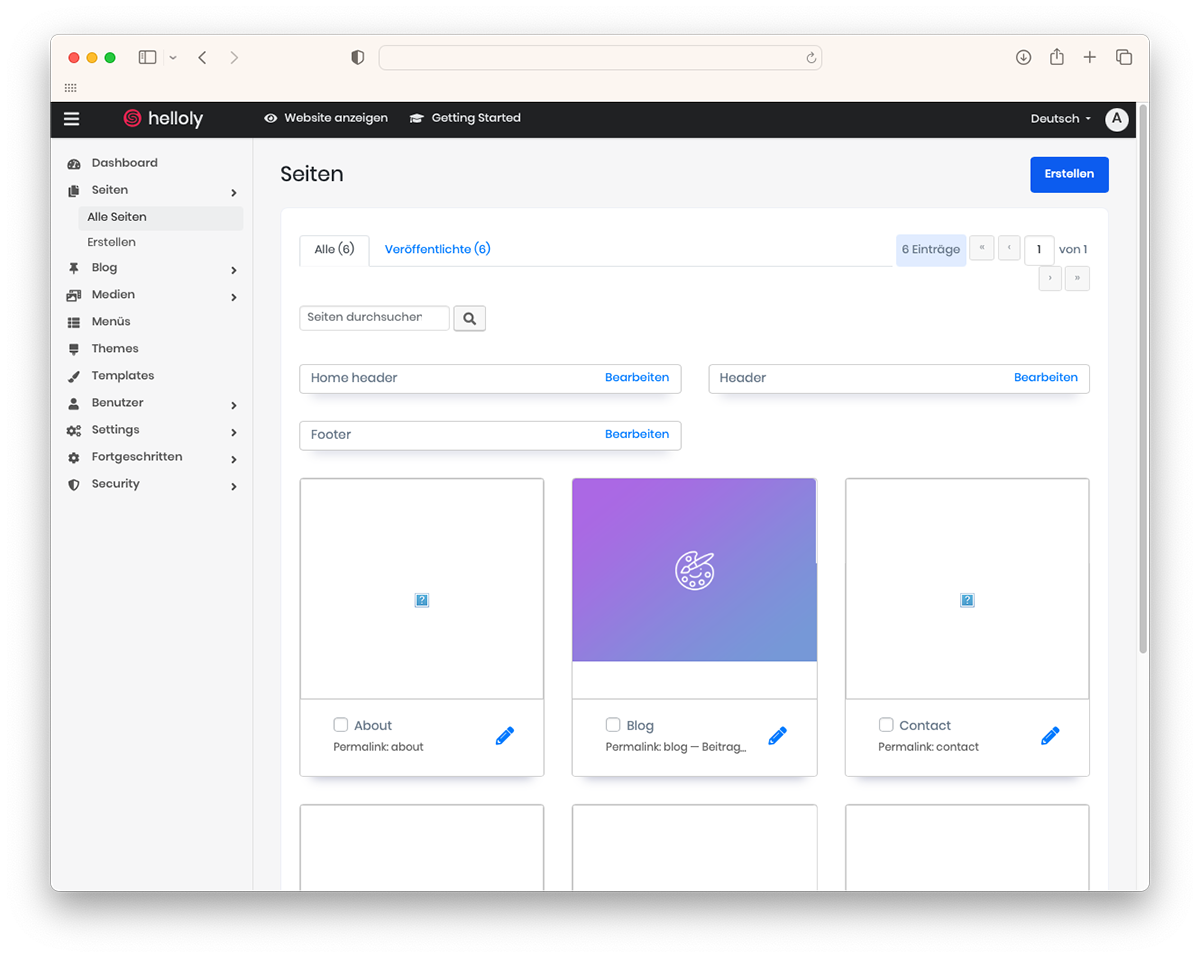The image size is (1200, 958).
Task: Switch to the Veröffentlichte (6) tab
Action: coord(438,249)
